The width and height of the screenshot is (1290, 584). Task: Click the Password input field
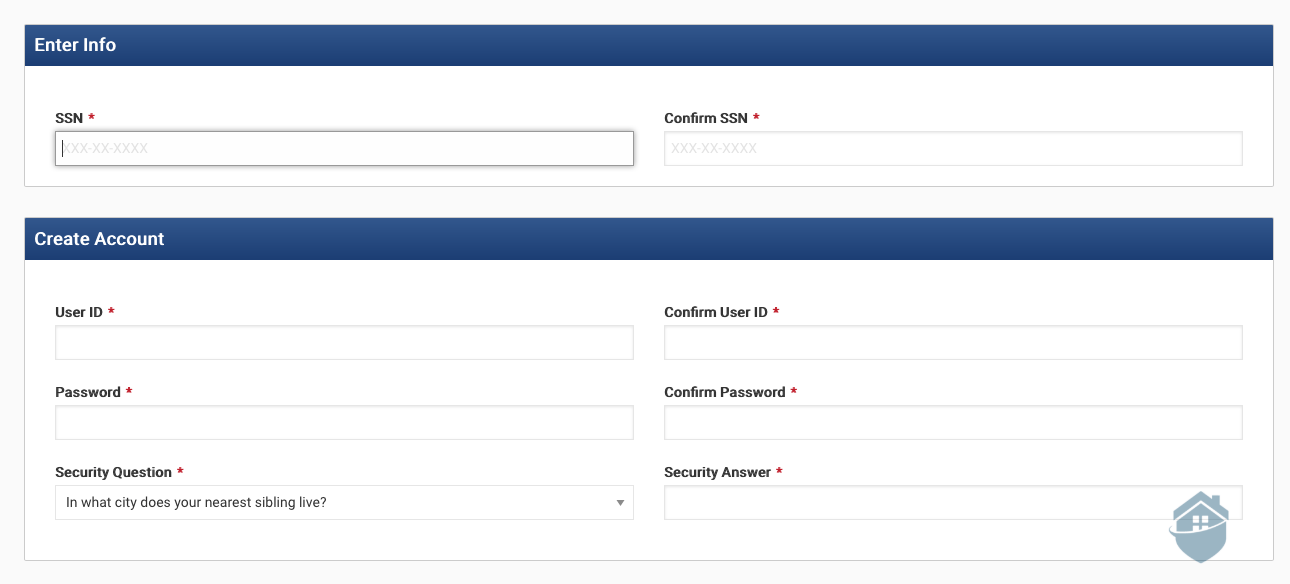pos(344,422)
